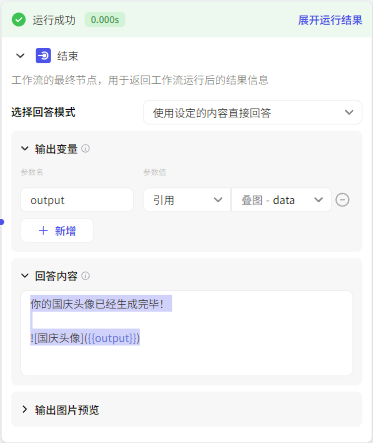Click the output parameter name field
The height and width of the screenshot is (443, 373).
(x=77, y=200)
